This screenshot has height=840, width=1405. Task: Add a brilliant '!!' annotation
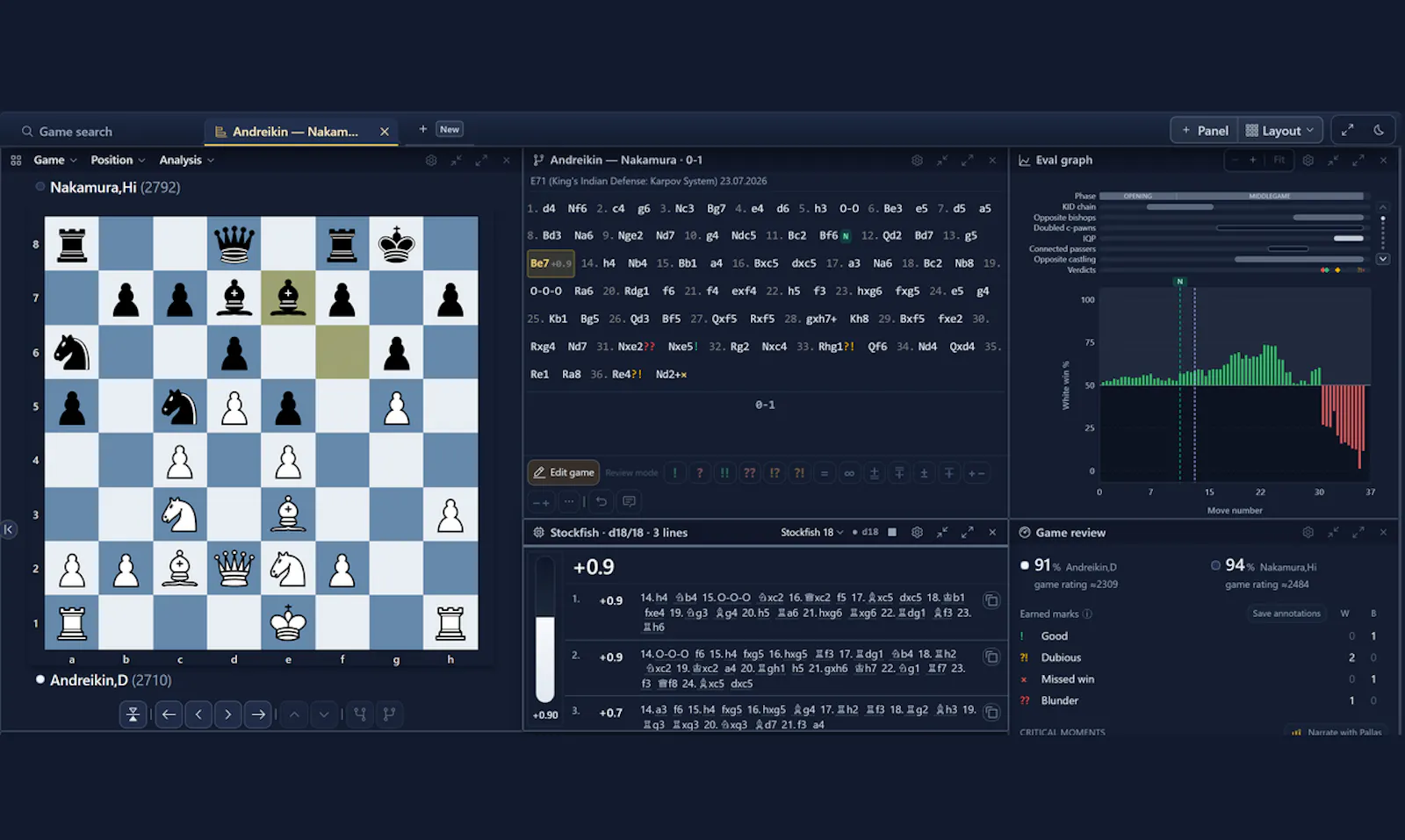pos(724,472)
